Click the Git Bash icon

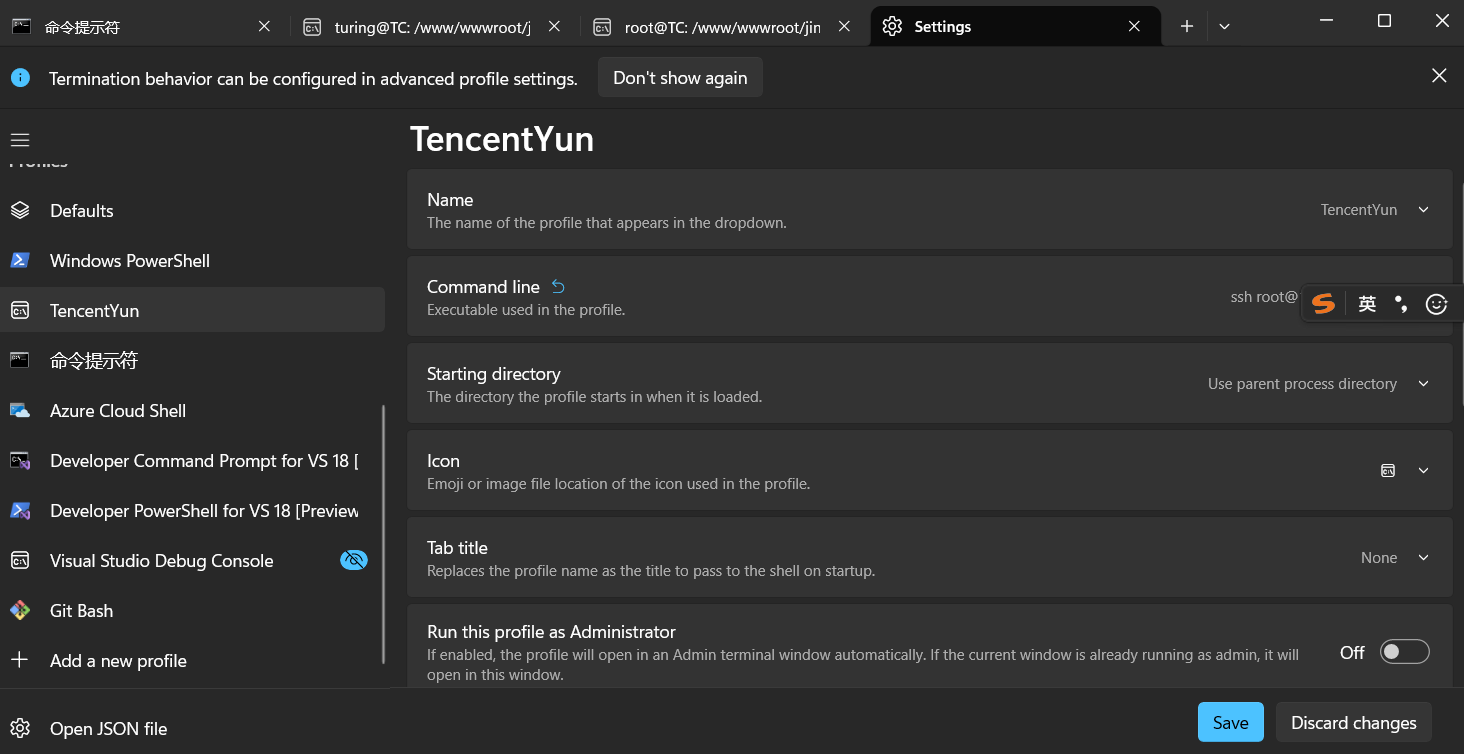click(20, 611)
